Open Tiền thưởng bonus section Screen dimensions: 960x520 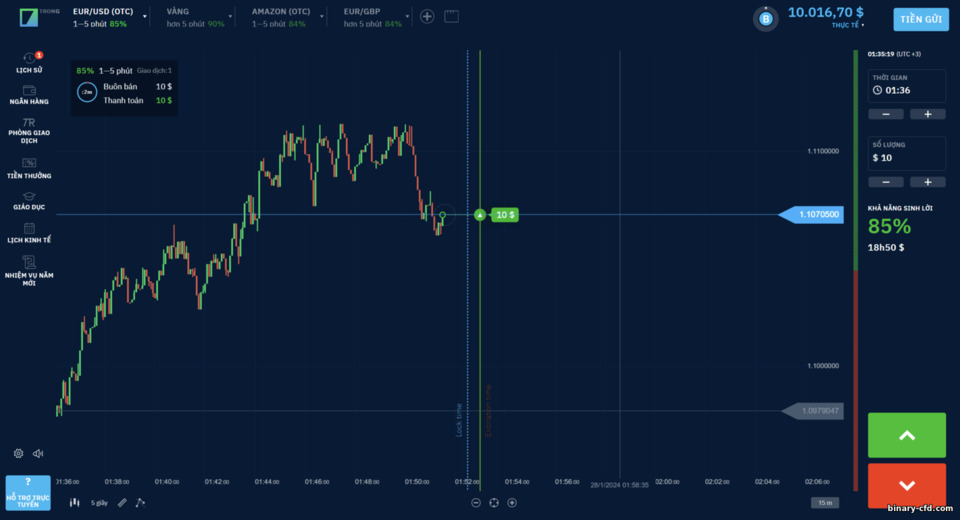click(29, 168)
